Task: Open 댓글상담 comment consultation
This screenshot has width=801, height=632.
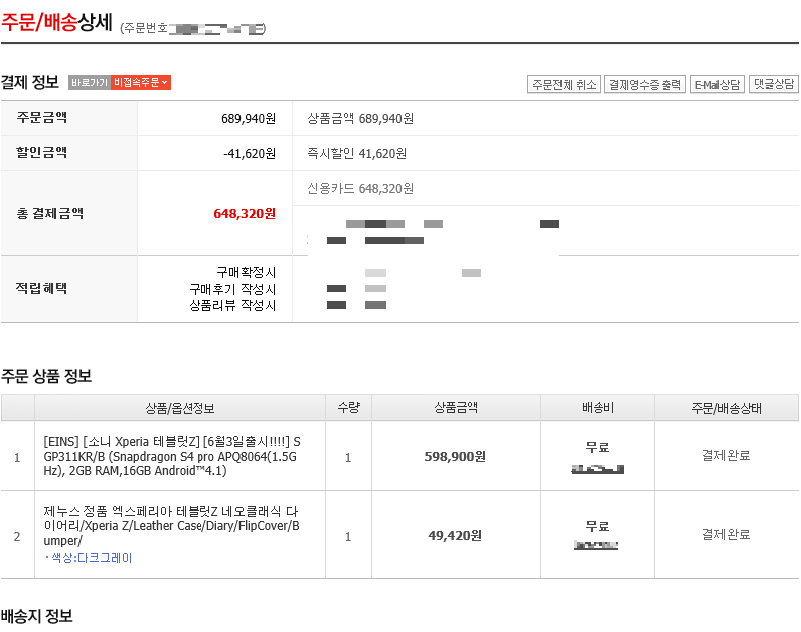Action: click(x=774, y=85)
